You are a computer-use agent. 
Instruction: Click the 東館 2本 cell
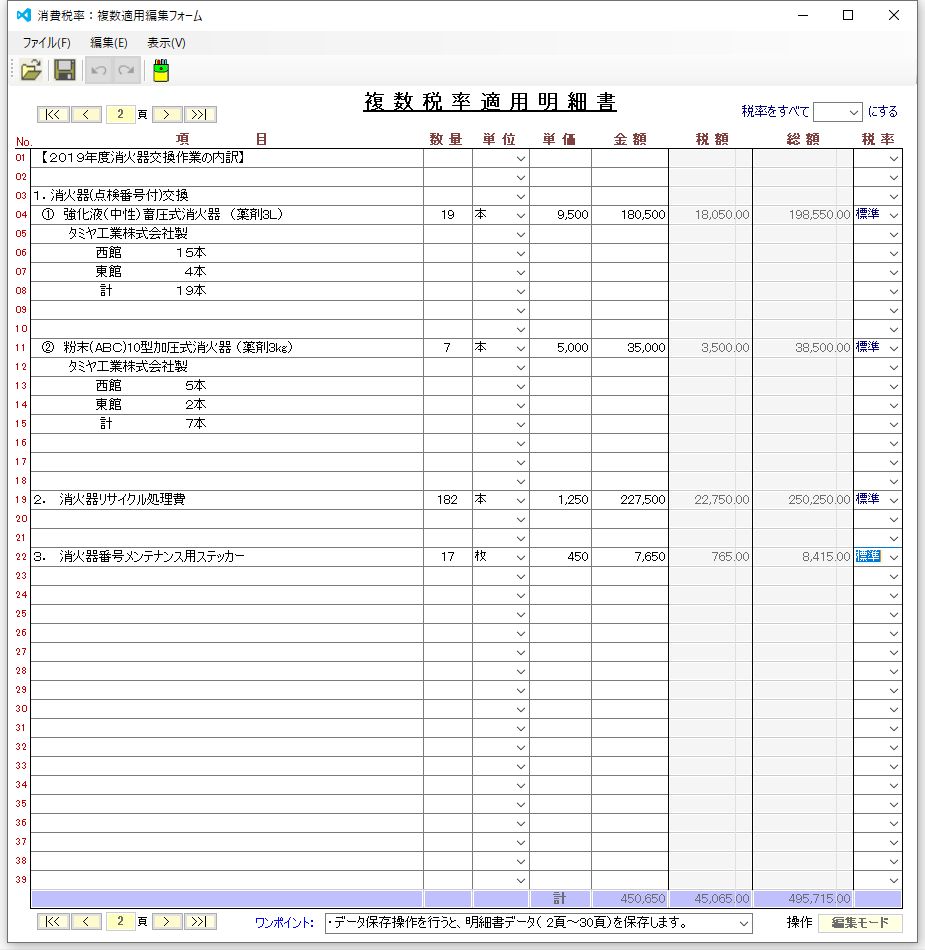click(227, 405)
